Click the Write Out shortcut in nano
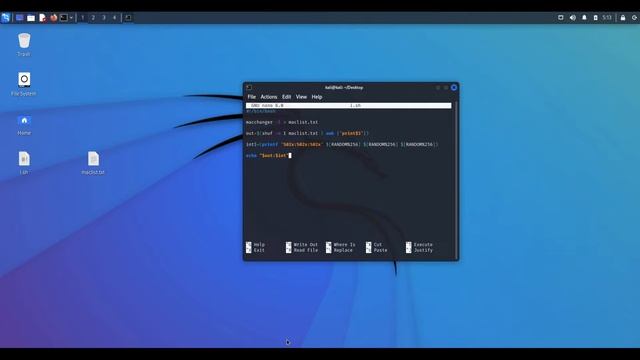 (302, 244)
